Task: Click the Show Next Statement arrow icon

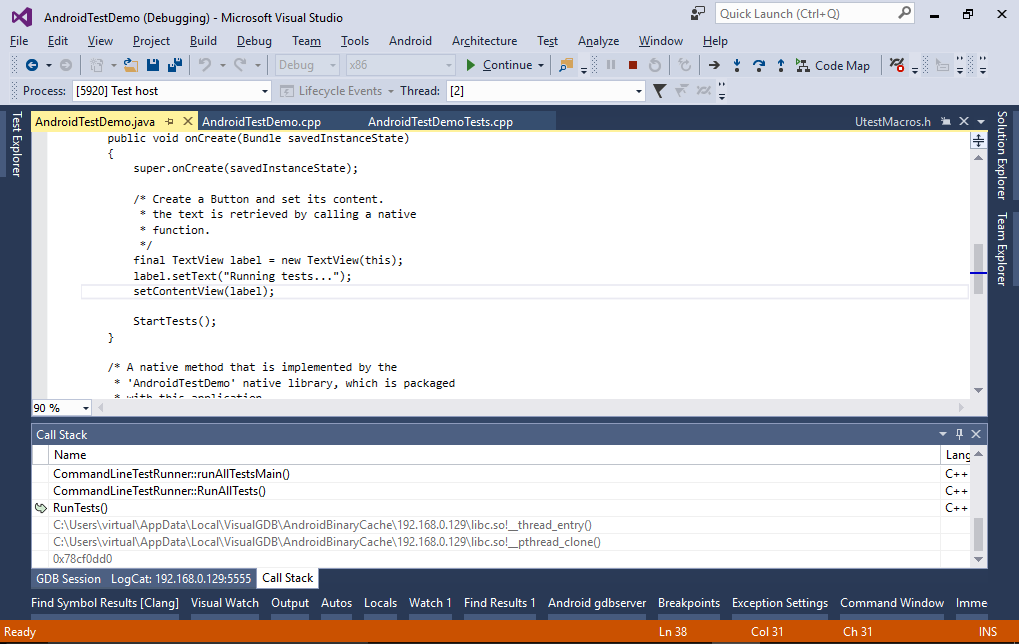Action: click(x=714, y=65)
